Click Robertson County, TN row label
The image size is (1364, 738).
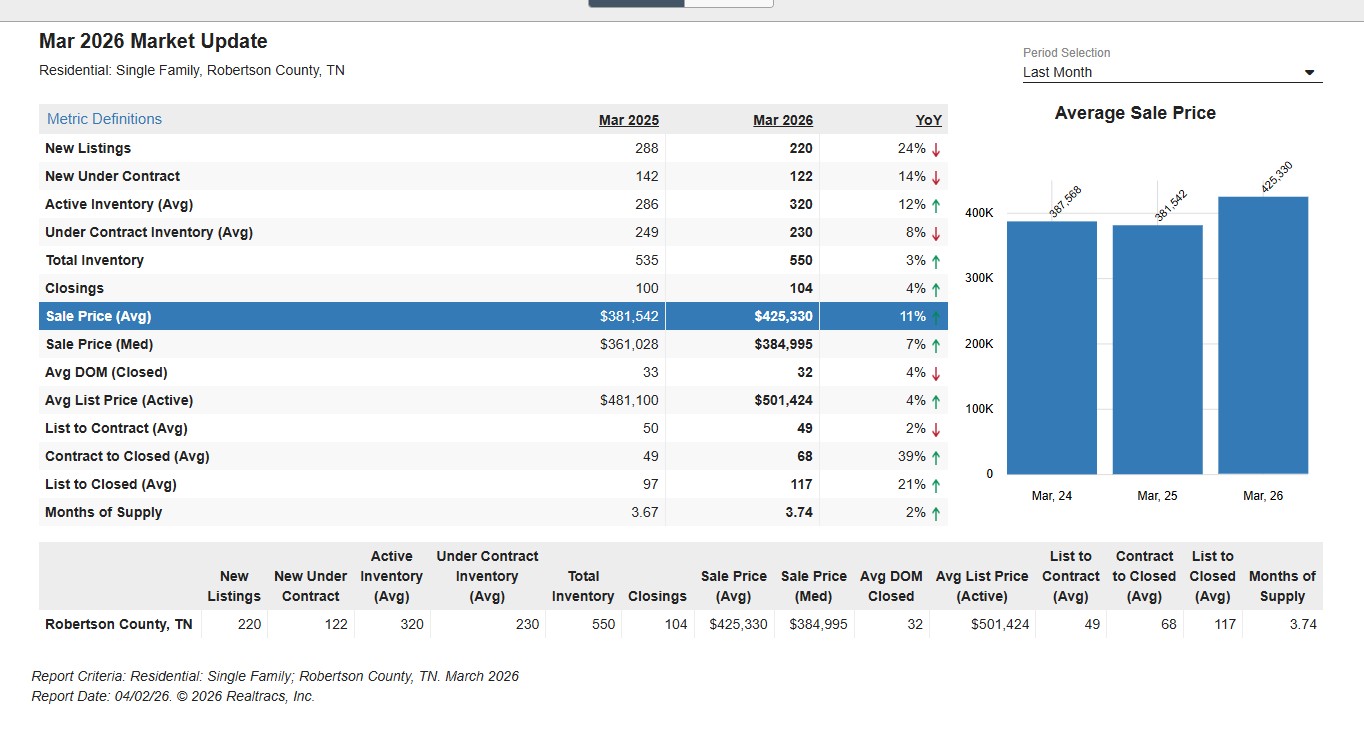119,624
